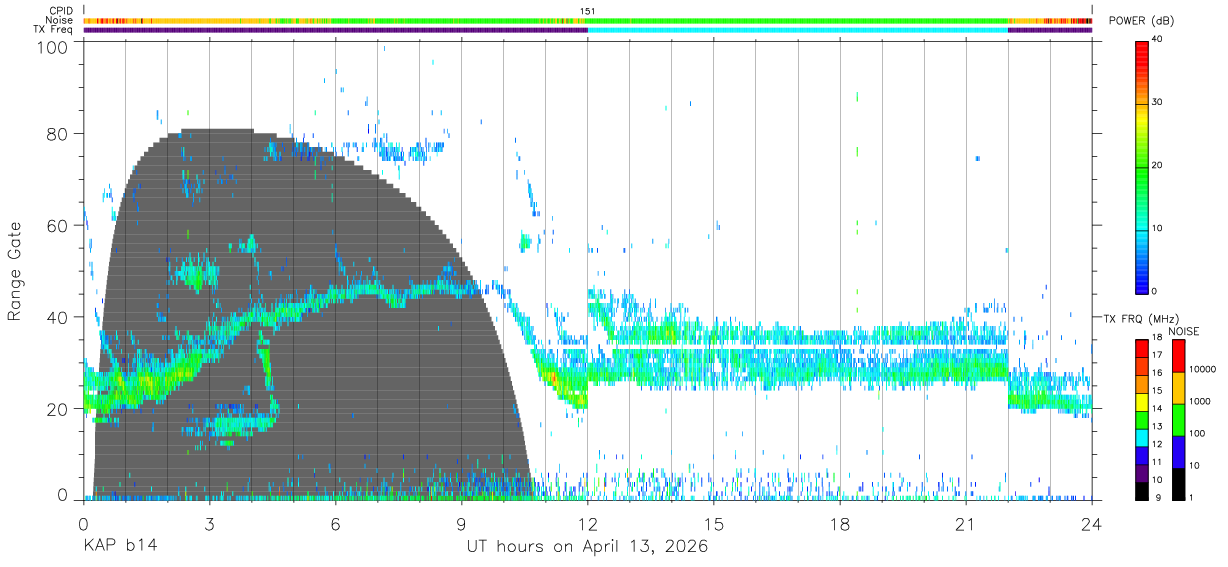The height and width of the screenshot is (567, 1228).
Task: Click the 40 label on power colorbar
Action: click(x=1158, y=40)
